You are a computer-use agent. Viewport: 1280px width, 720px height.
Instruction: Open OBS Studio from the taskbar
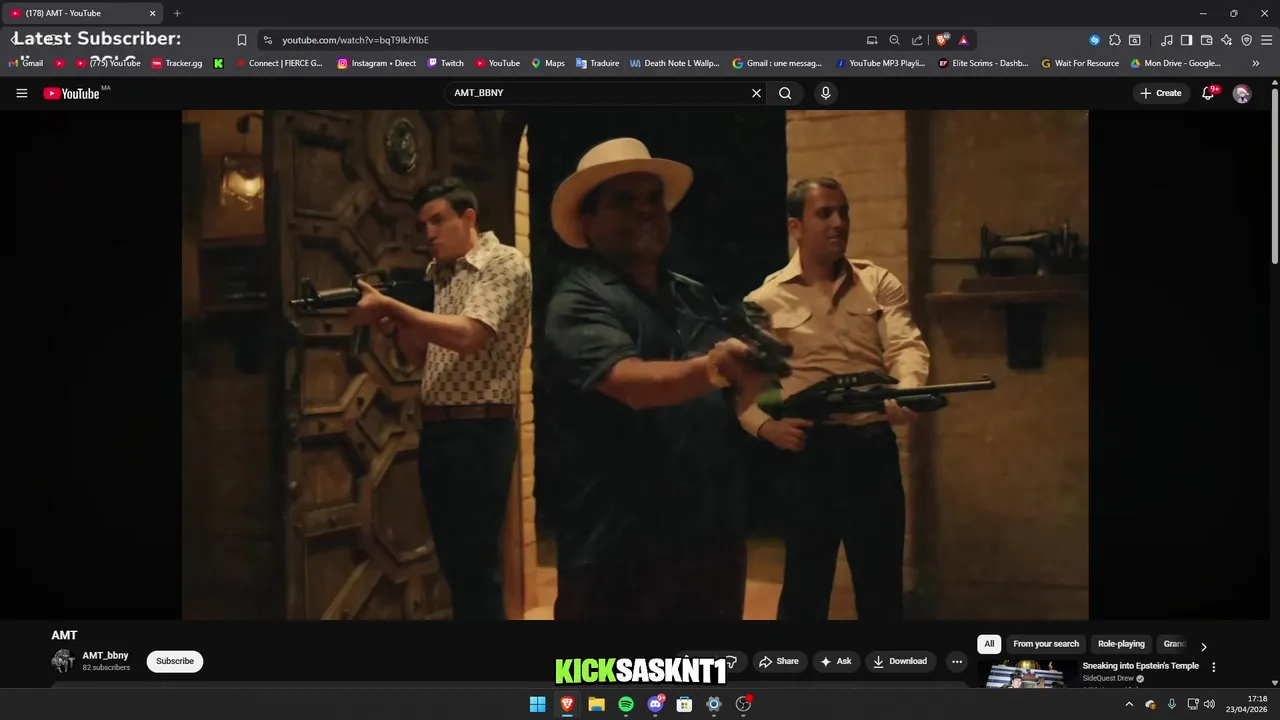[x=743, y=704]
